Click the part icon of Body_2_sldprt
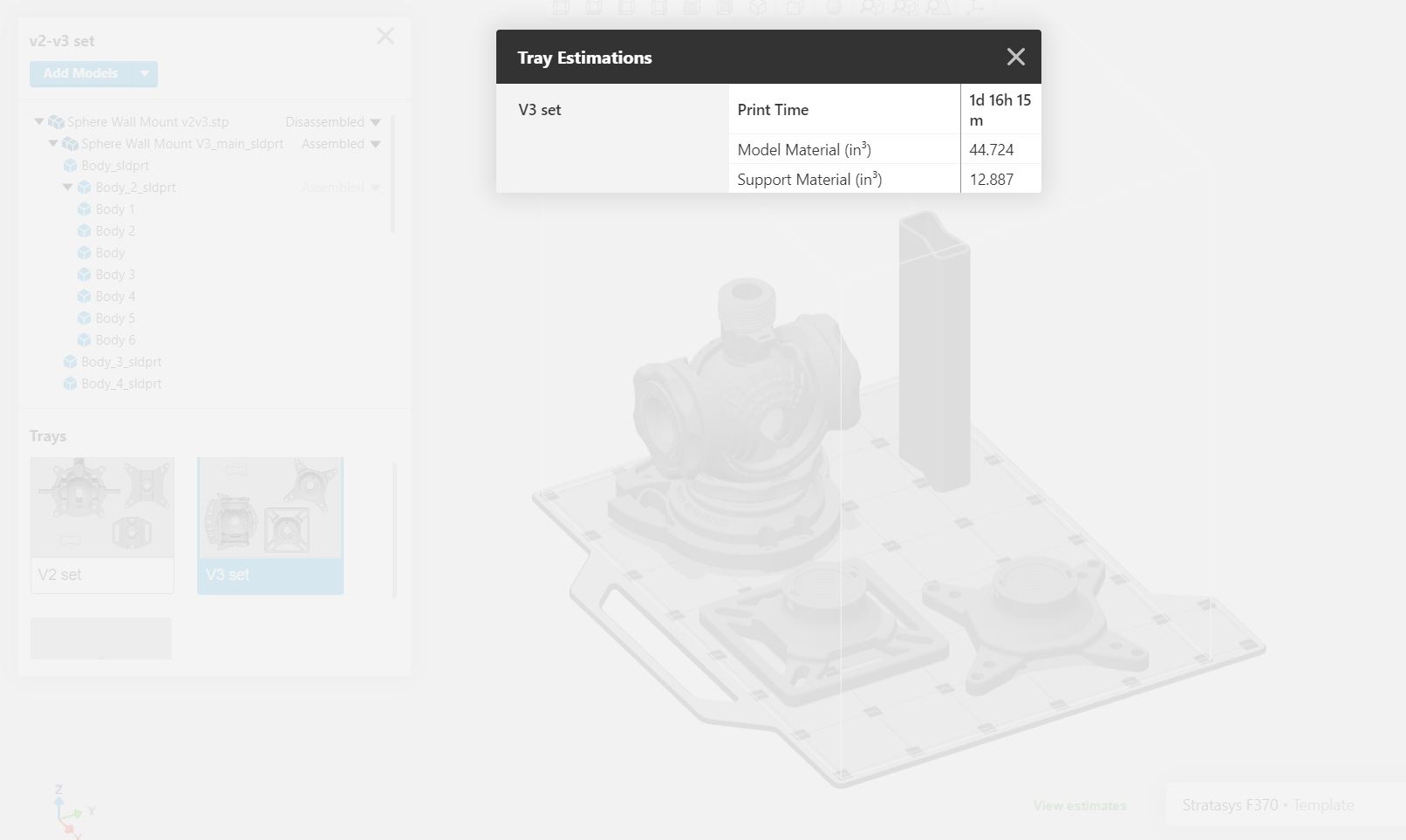This screenshot has width=1406, height=840. click(84, 188)
